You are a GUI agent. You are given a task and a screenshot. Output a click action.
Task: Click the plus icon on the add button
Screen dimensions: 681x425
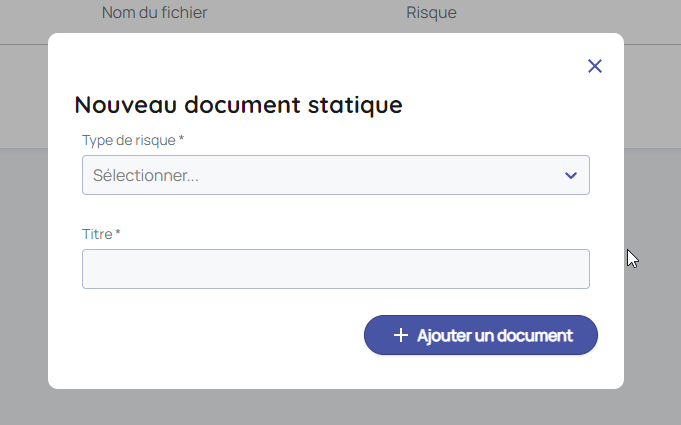point(401,336)
